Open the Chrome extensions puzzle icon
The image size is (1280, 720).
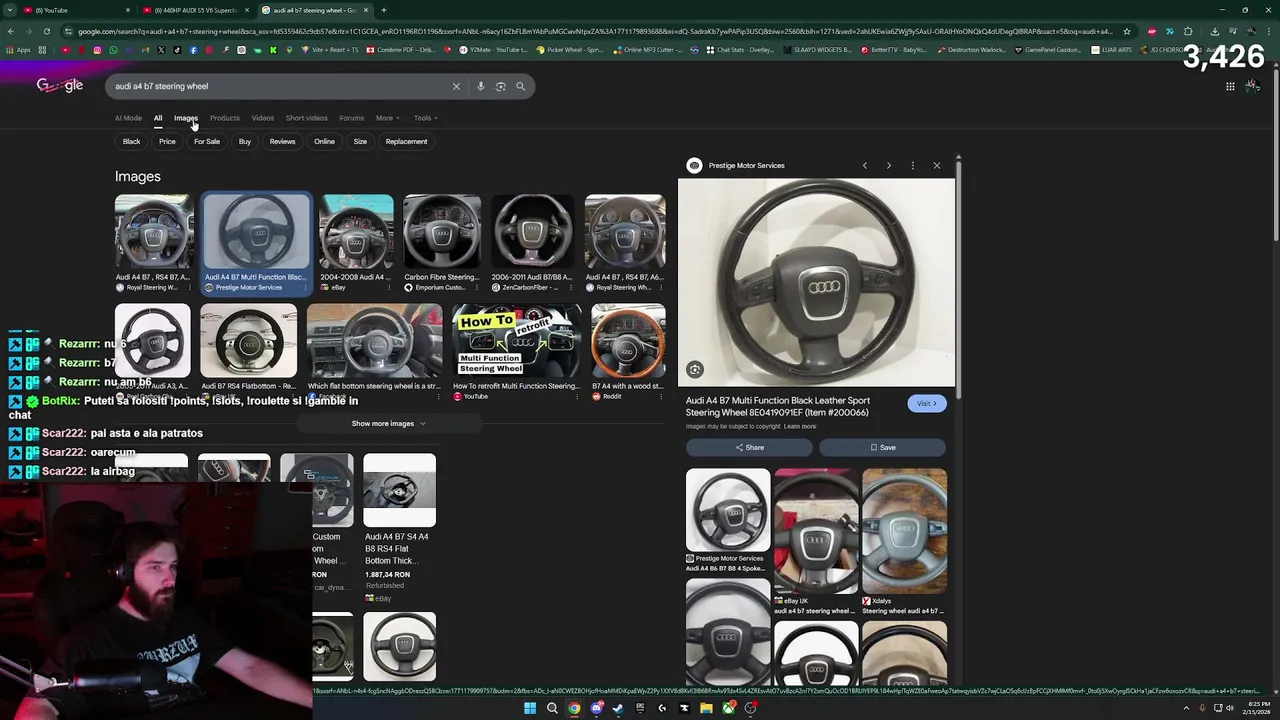pyautogui.click(x=1188, y=31)
